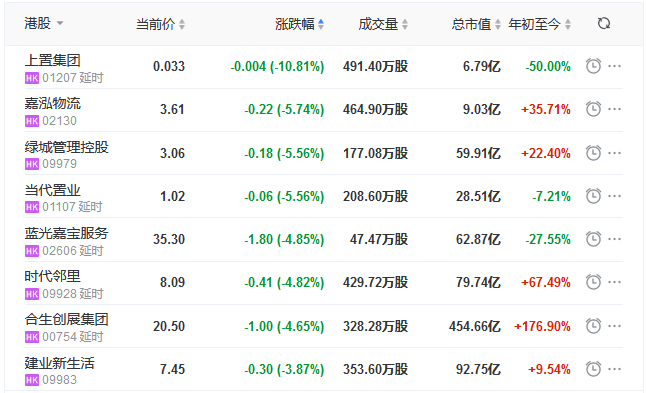
Task: Open 上置集团 stock page
Action: click(x=52, y=60)
